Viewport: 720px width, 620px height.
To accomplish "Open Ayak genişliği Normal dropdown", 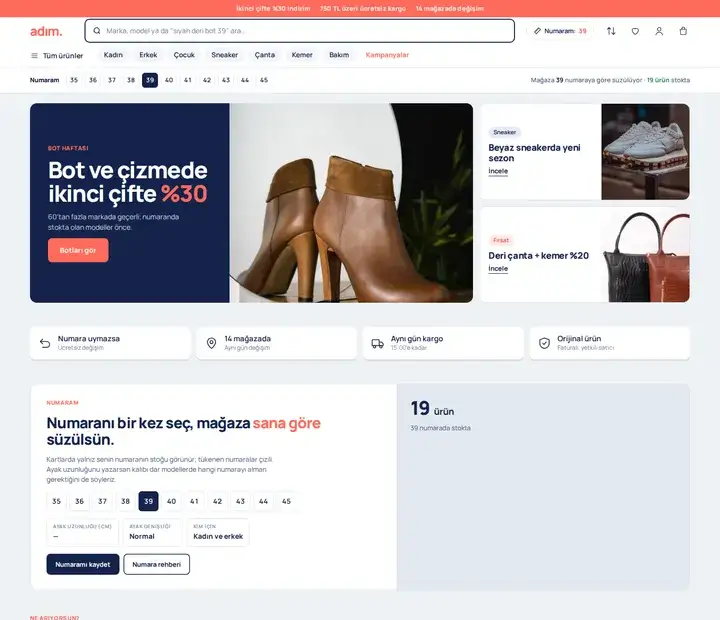I will [x=152, y=532].
